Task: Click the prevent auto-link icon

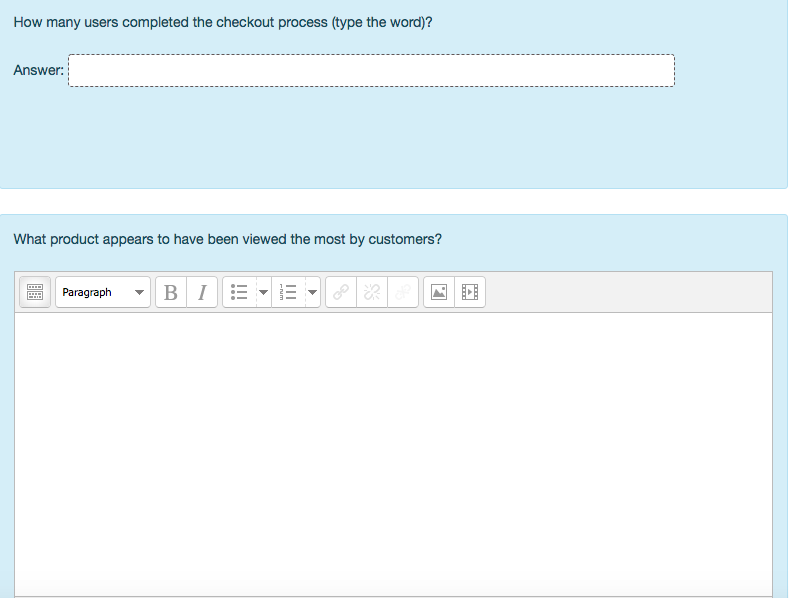Action: pyautogui.click(x=403, y=292)
